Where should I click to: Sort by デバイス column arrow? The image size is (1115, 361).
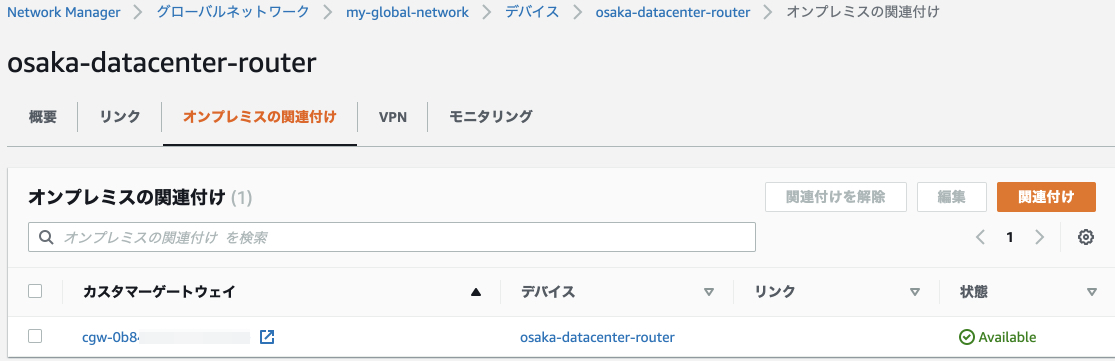[708, 291]
